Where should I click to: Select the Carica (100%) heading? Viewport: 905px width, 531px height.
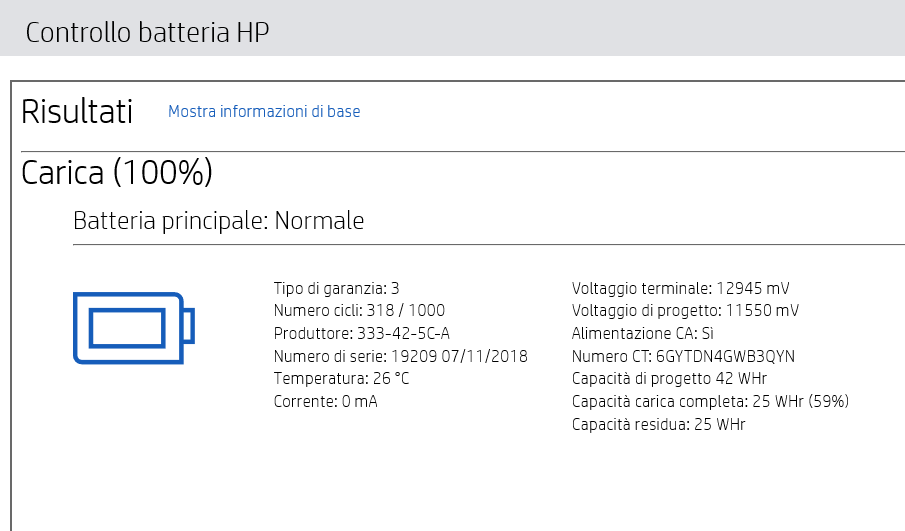pos(117,172)
